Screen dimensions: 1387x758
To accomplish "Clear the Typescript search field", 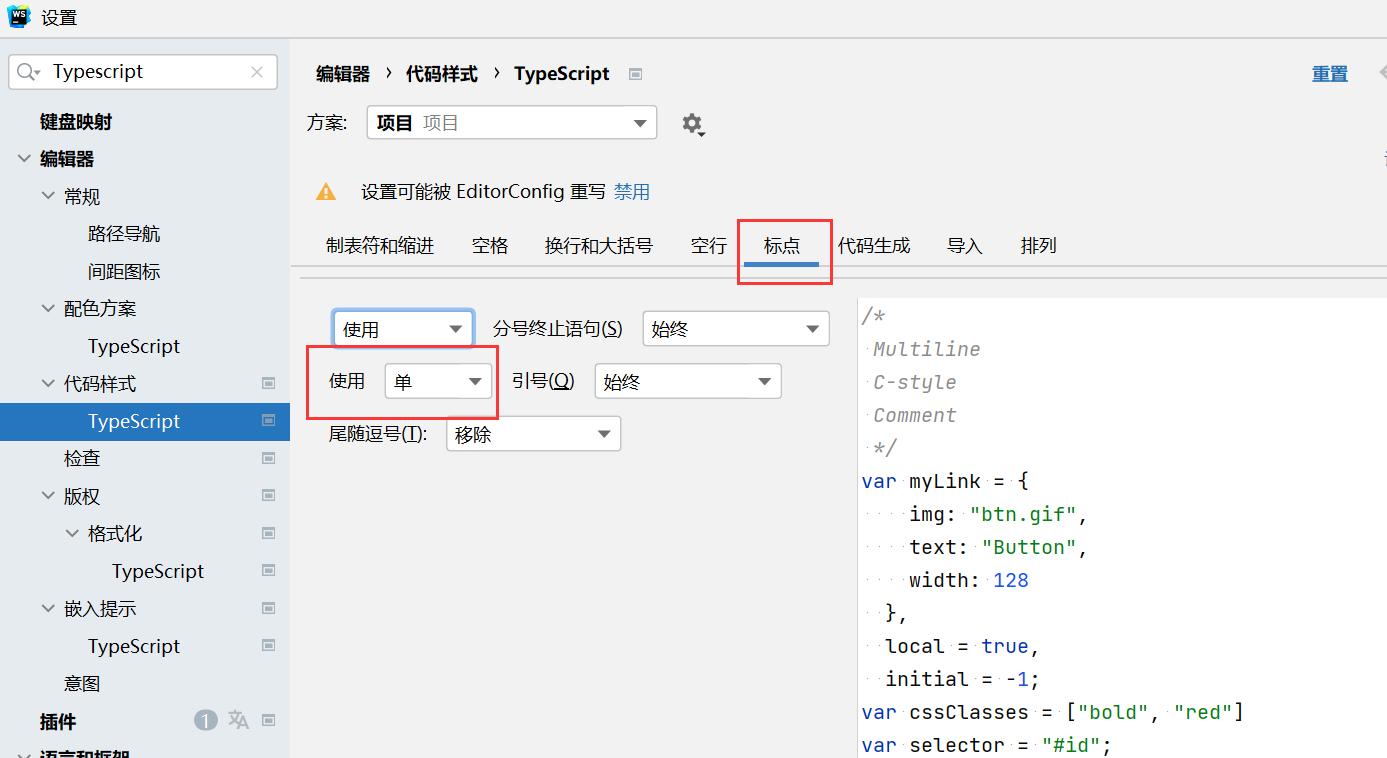I will pyautogui.click(x=257, y=72).
